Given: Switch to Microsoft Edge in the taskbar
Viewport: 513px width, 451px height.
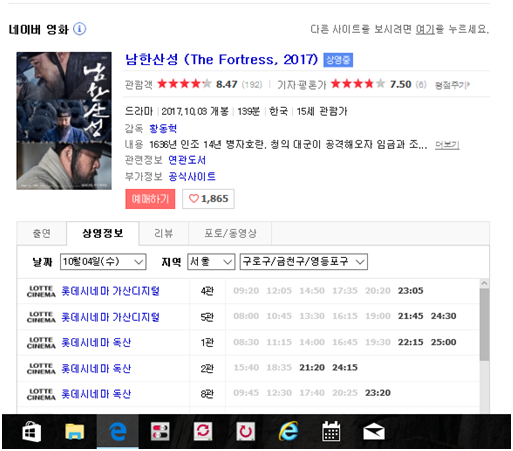Looking at the screenshot, I should click(118, 432).
